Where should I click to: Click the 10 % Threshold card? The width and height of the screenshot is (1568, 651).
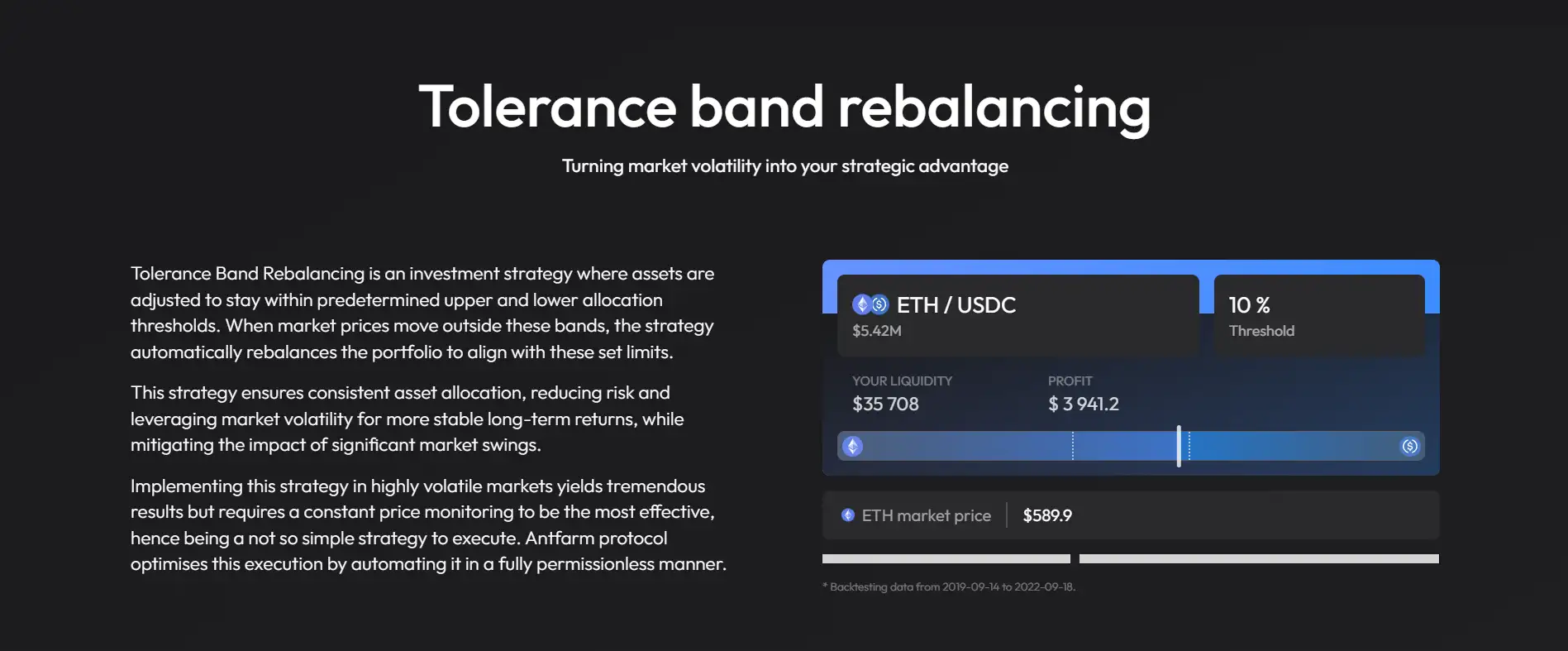pos(1318,316)
